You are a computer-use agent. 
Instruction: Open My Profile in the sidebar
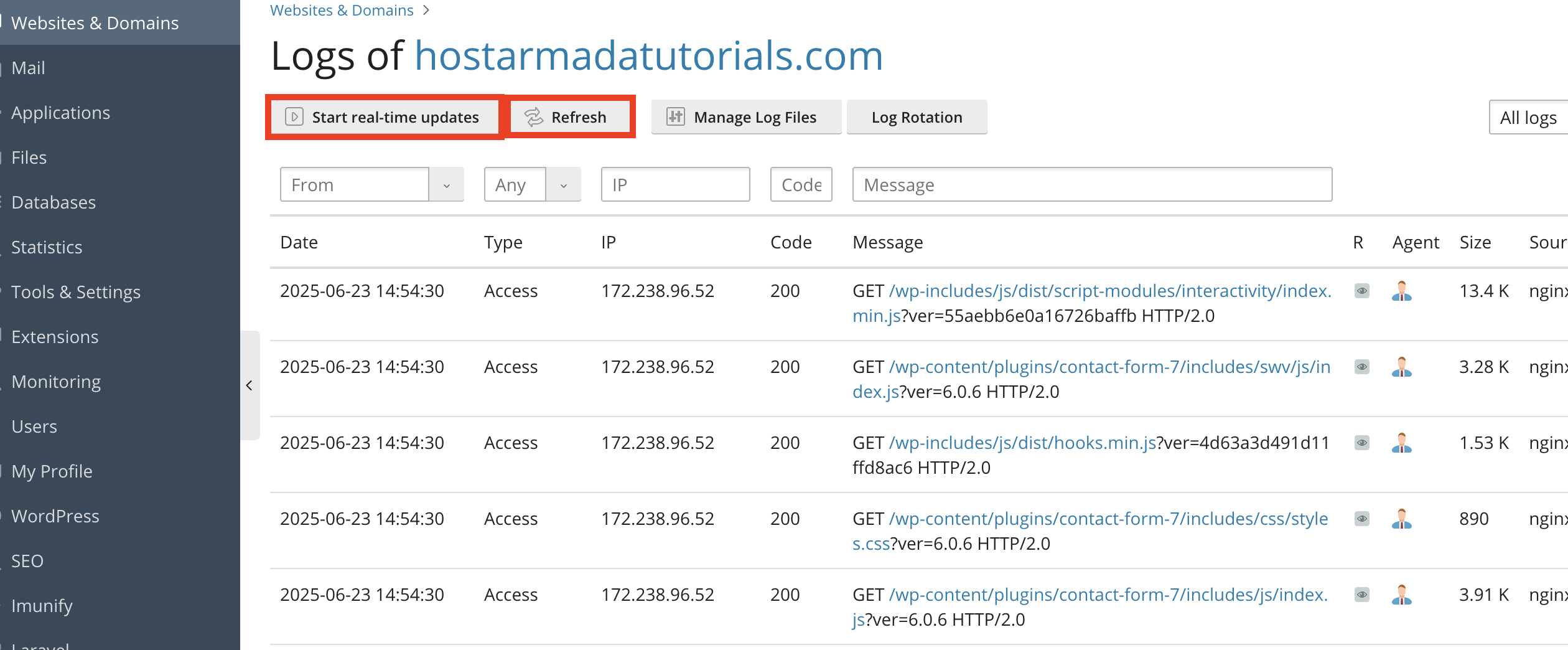tap(120, 471)
